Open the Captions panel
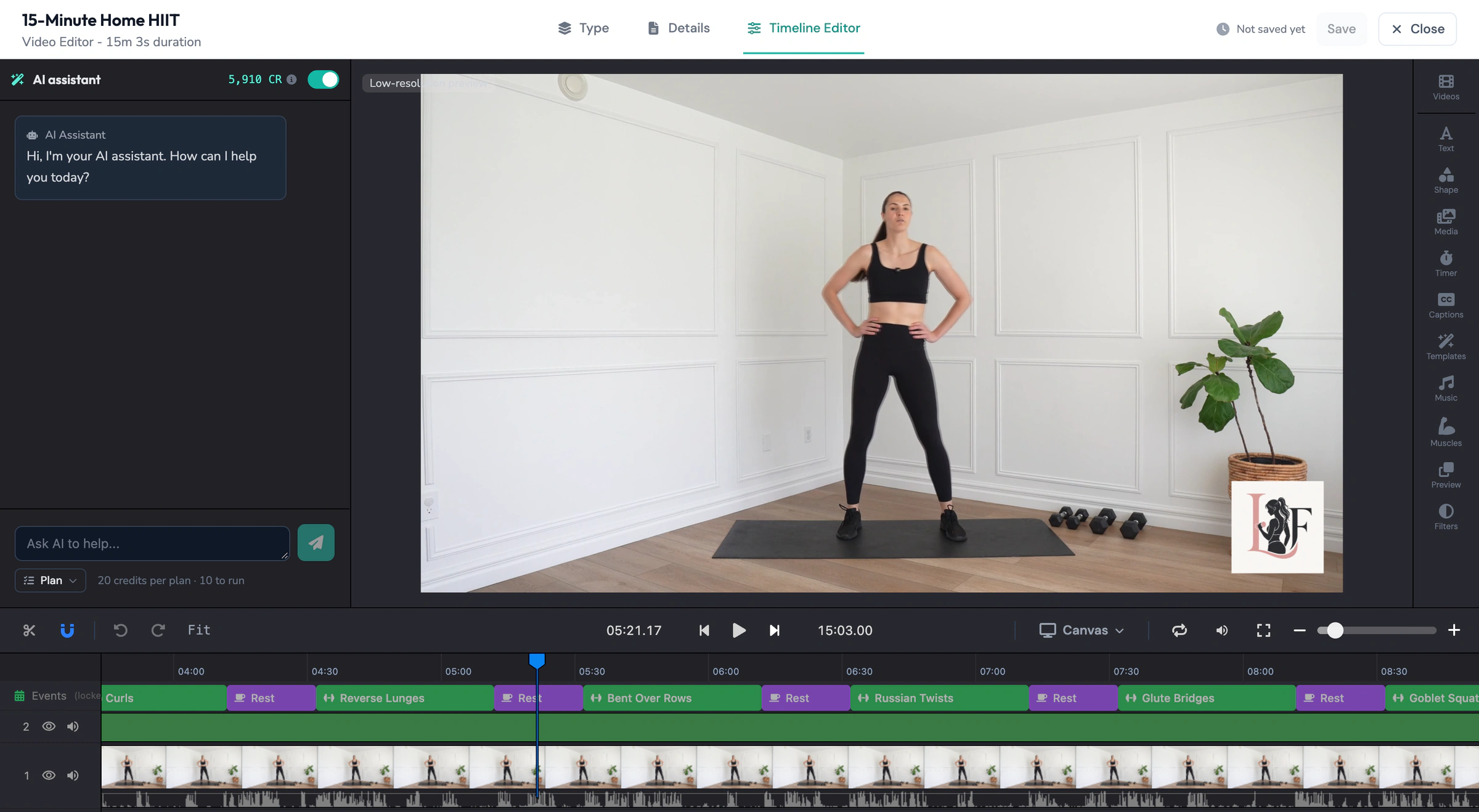Image resolution: width=1479 pixels, height=812 pixels. 1446,306
